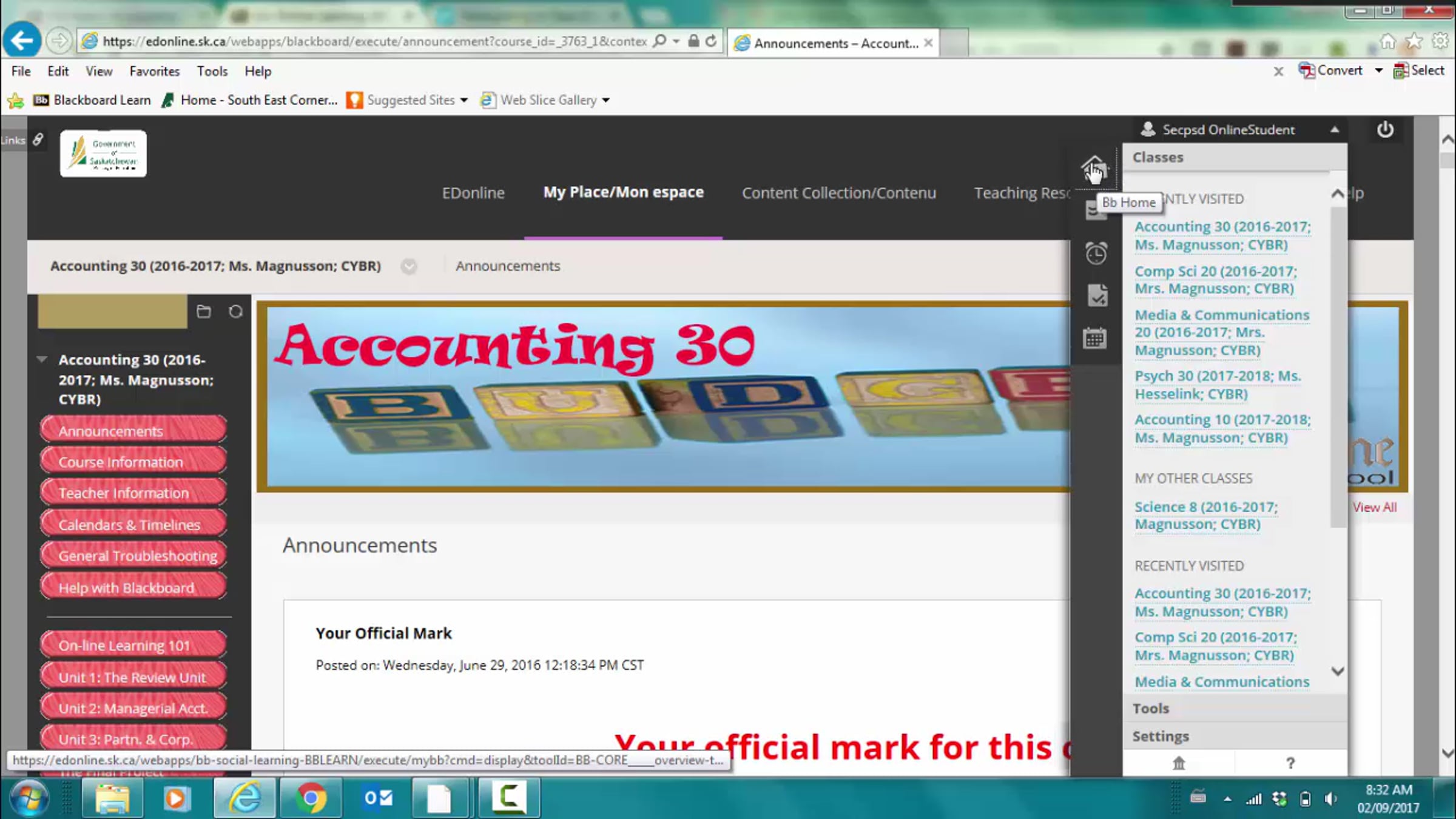
Task: Open the breadcrumb course options chevron
Action: tap(409, 266)
